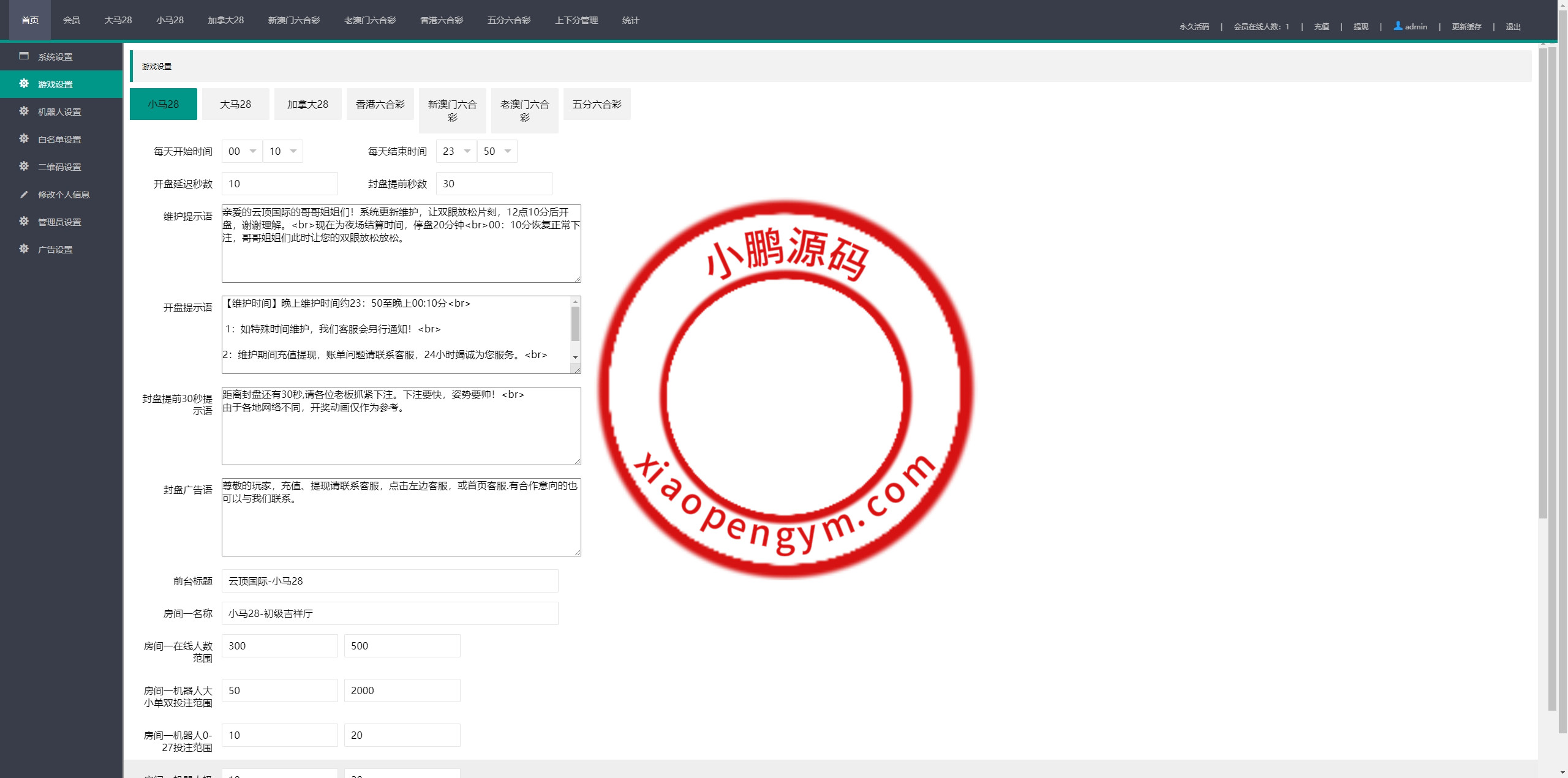Click the 封盘提前秒数 input field
This screenshot has width=1568, height=778.
click(494, 184)
